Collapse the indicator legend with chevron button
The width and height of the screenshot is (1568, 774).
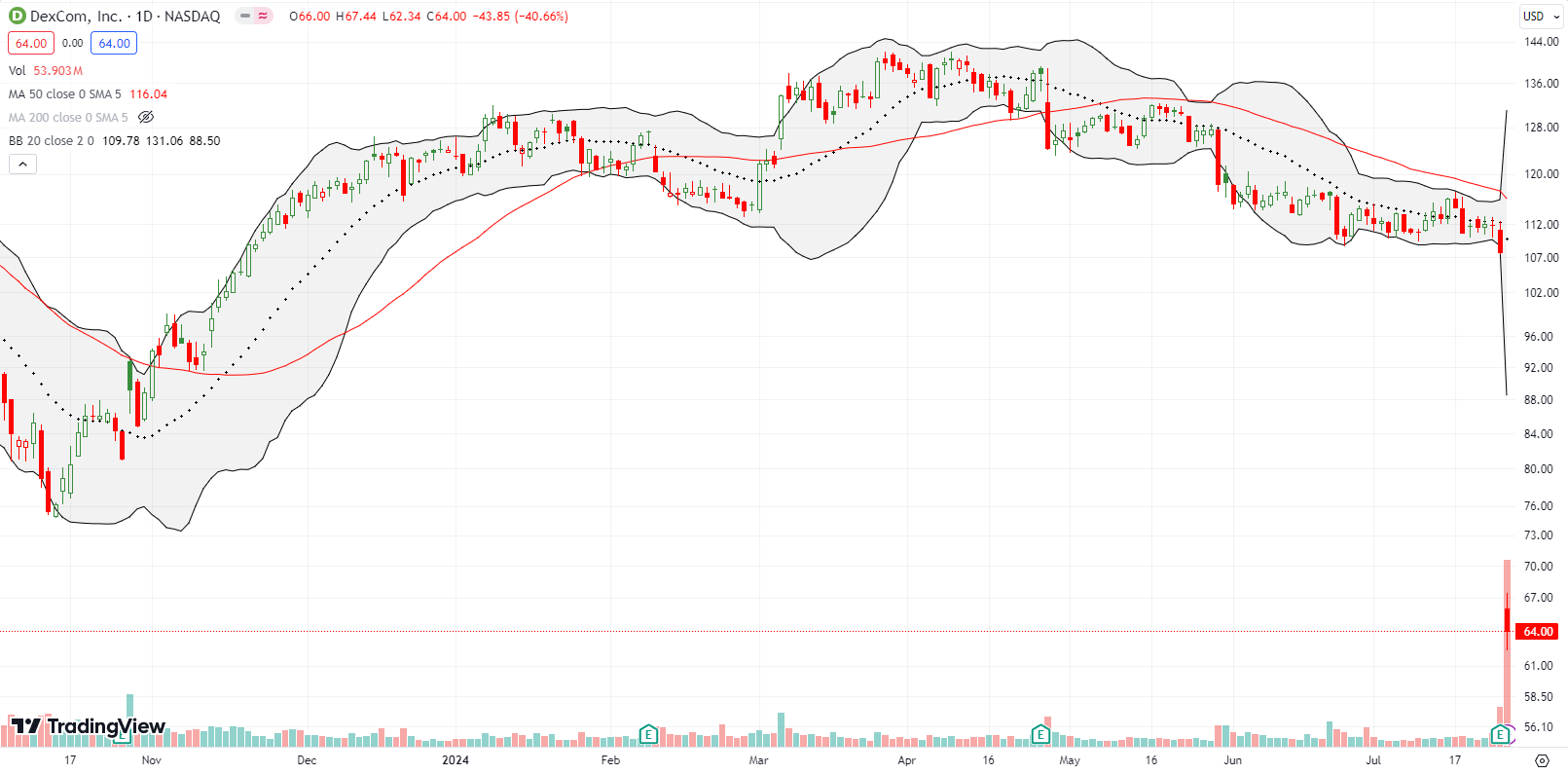pos(22,165)
